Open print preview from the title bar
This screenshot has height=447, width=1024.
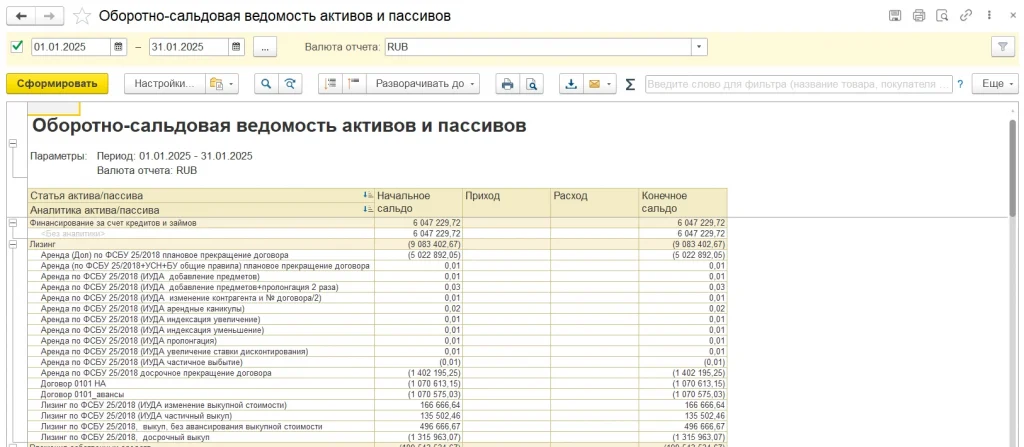coord(942,16)
